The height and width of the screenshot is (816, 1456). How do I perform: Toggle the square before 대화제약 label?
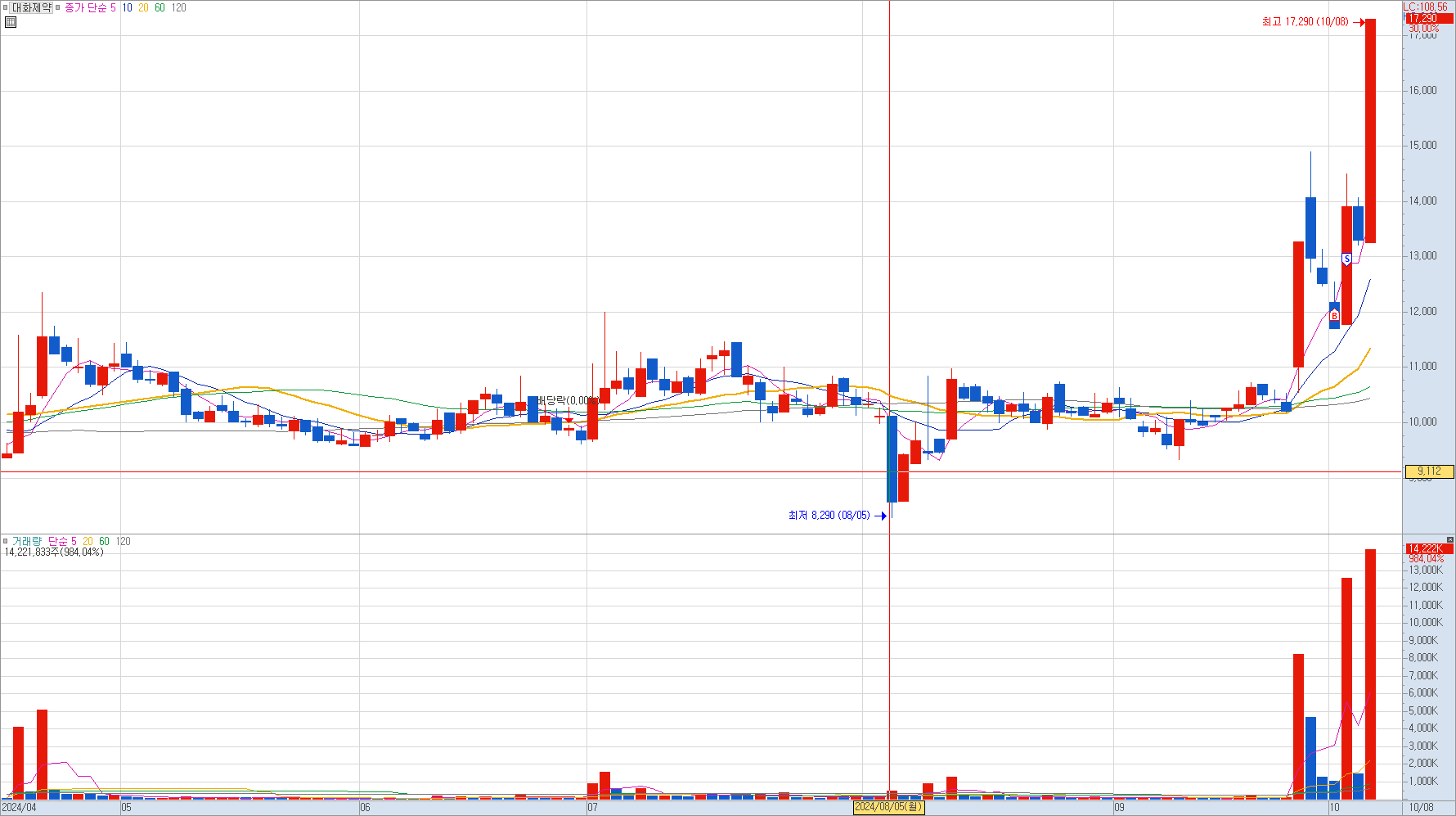(6, 7)
